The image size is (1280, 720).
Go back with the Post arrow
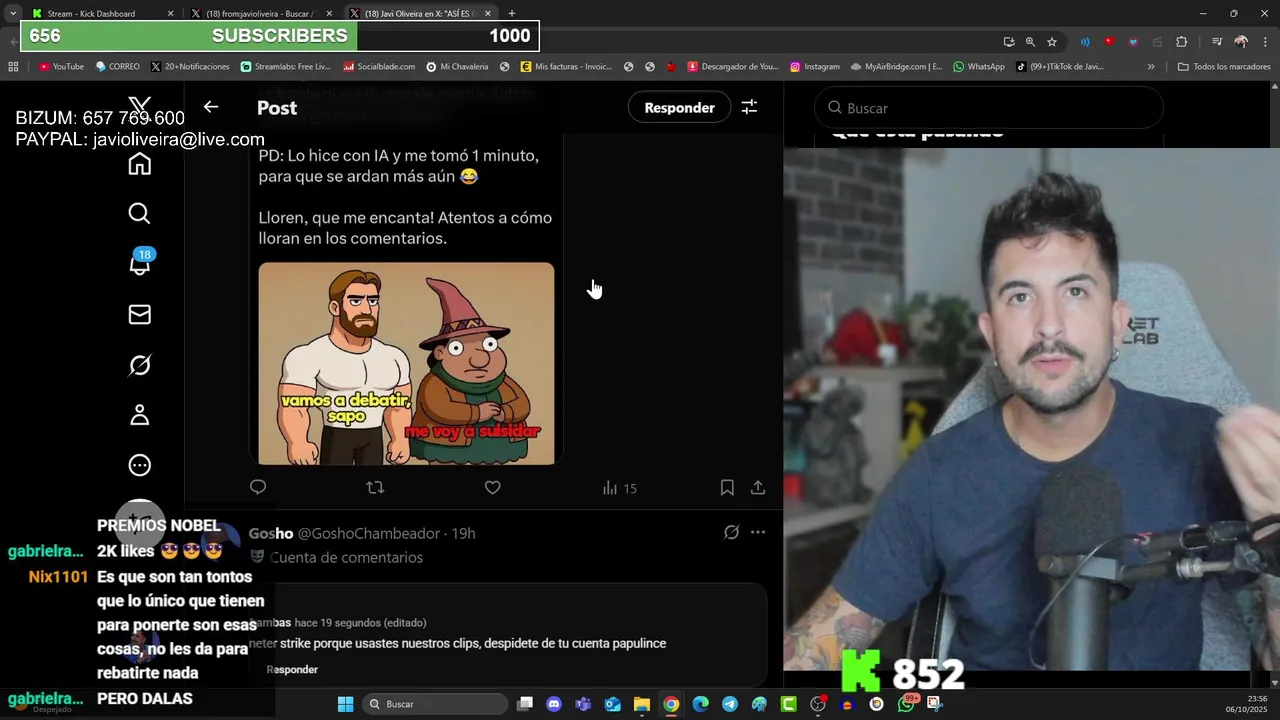click(x=211, y=107)
